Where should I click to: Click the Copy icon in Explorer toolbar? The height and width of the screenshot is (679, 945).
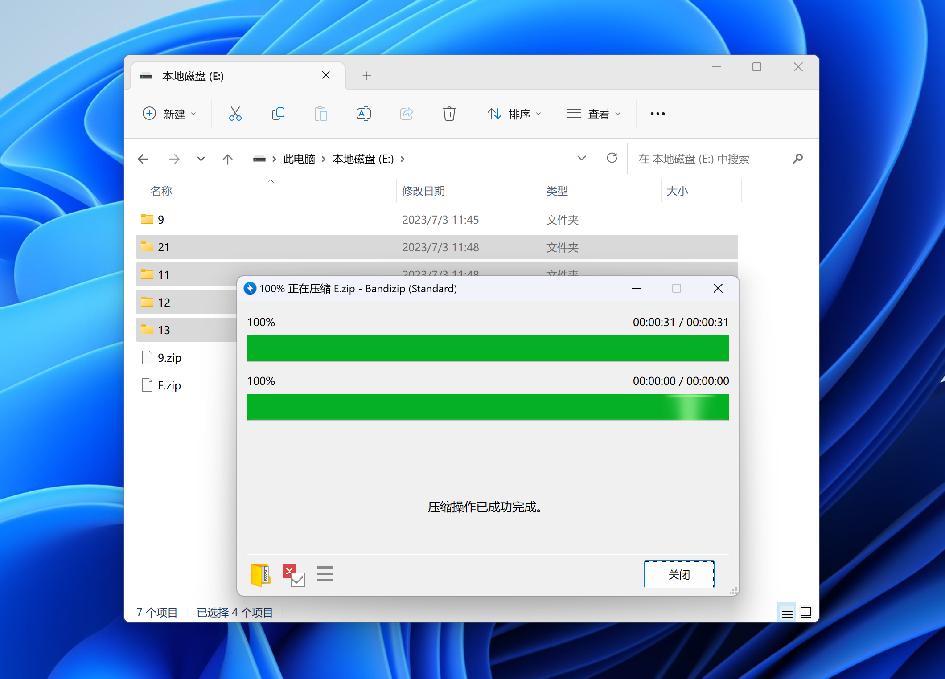coord(278,113)
